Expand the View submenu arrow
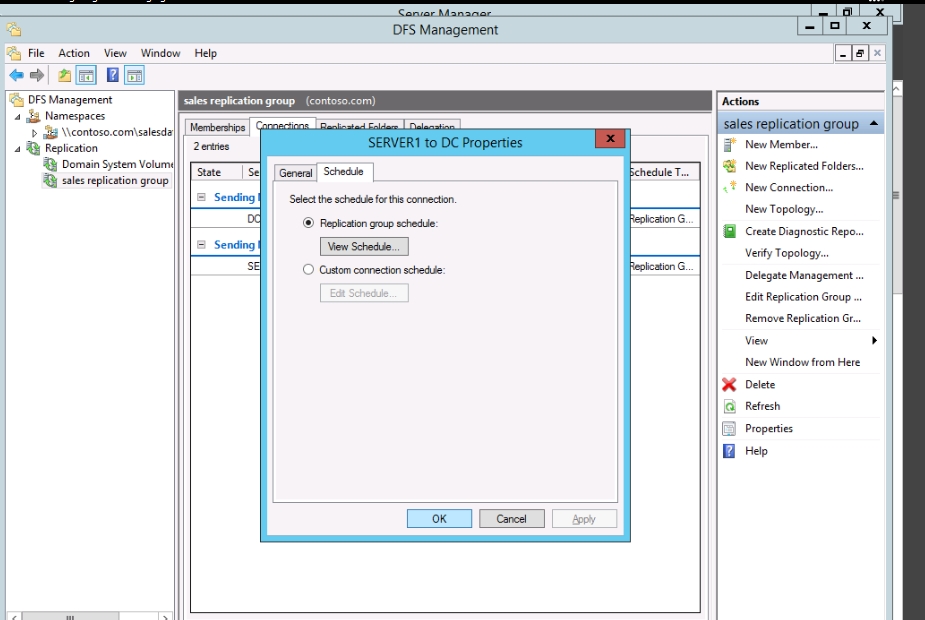The height and width of the screenshot is (620, 925). coord(875,341)
